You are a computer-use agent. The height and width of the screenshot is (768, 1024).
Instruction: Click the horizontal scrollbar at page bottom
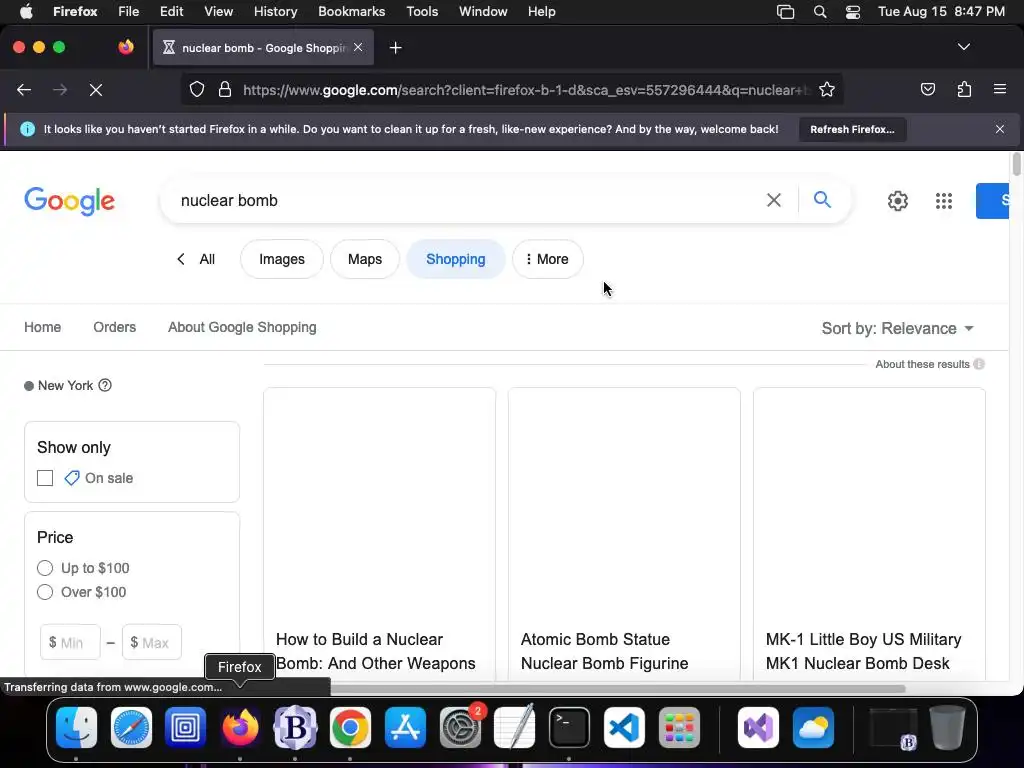(617, 688)
